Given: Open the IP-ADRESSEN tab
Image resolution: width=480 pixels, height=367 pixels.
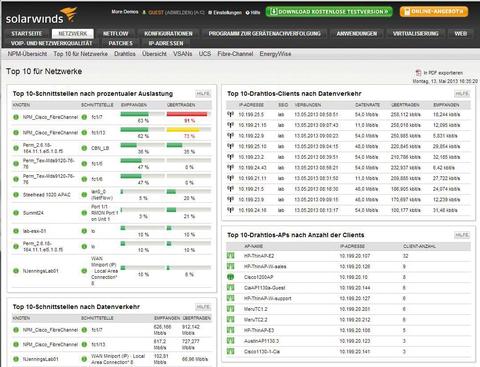Looking at the screenshot, I should click(166, 43).
